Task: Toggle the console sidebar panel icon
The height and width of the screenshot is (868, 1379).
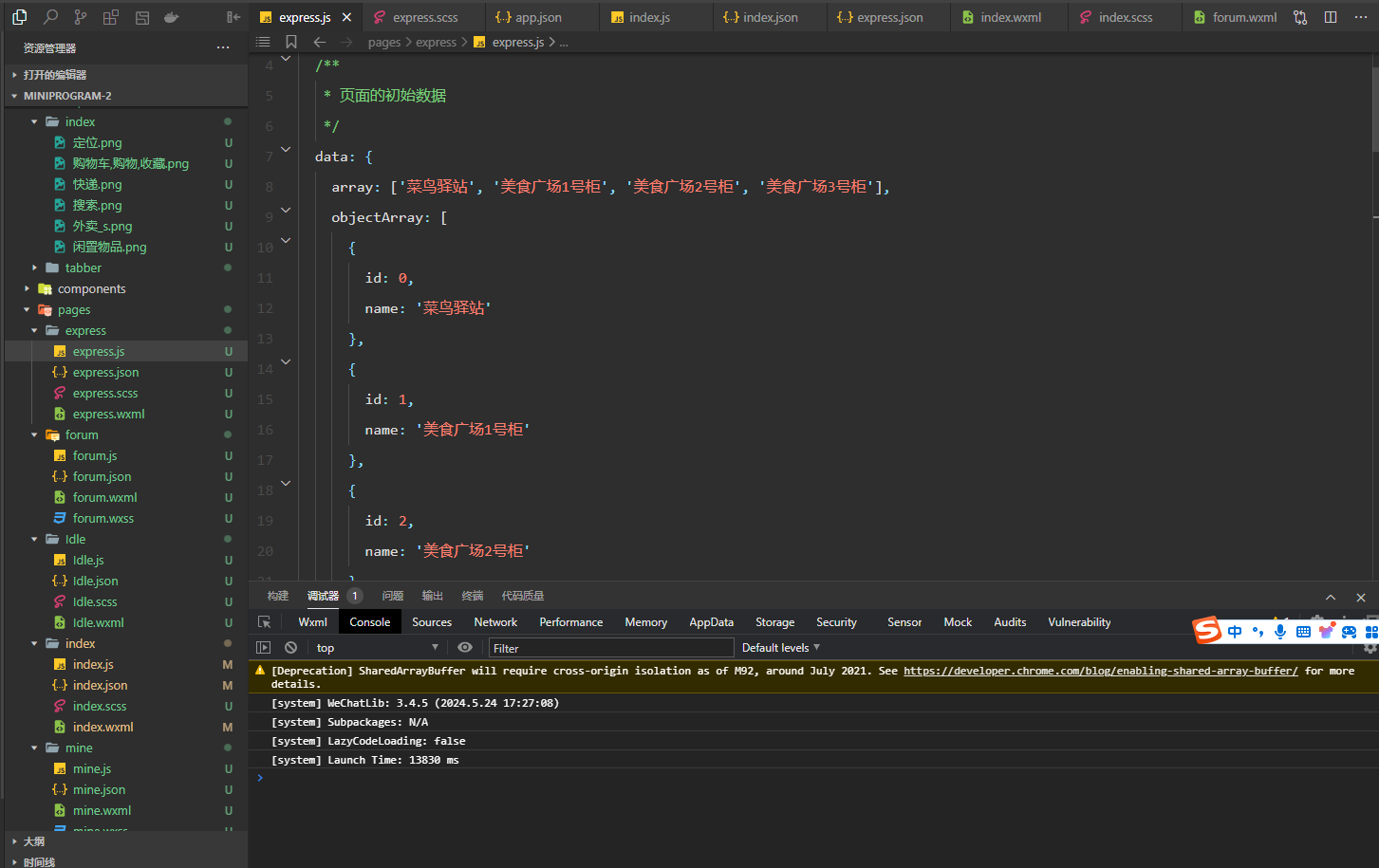Action: [x=264, y=648]
